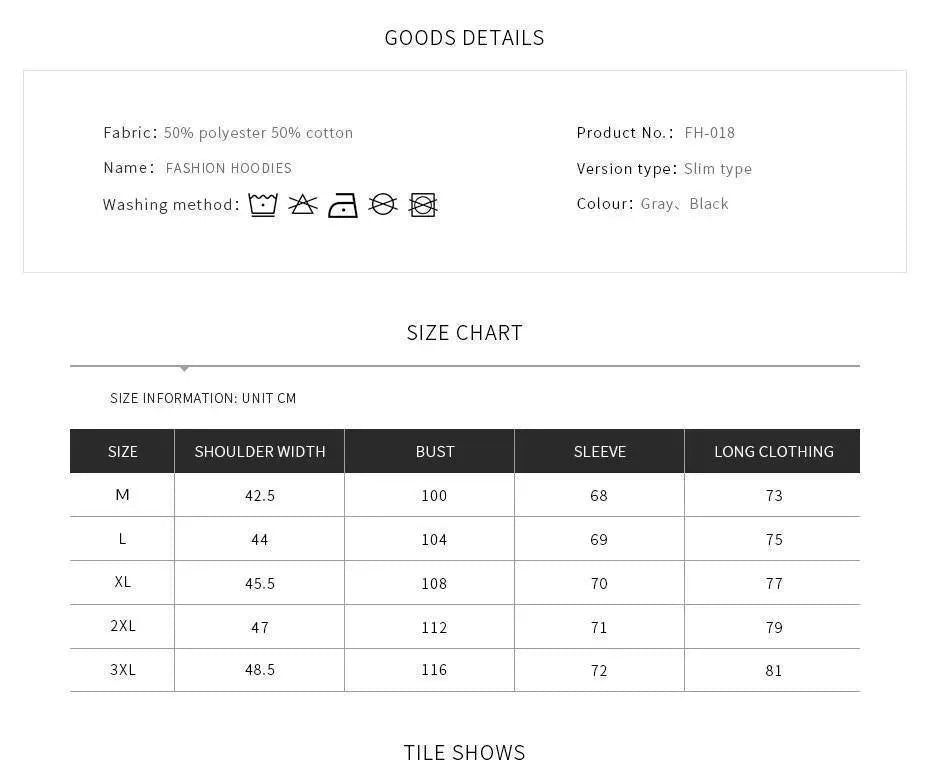The width and height of the screenshot is (930, 776).
Task: Choose the 3XL size row label
Action: (123, 670)
